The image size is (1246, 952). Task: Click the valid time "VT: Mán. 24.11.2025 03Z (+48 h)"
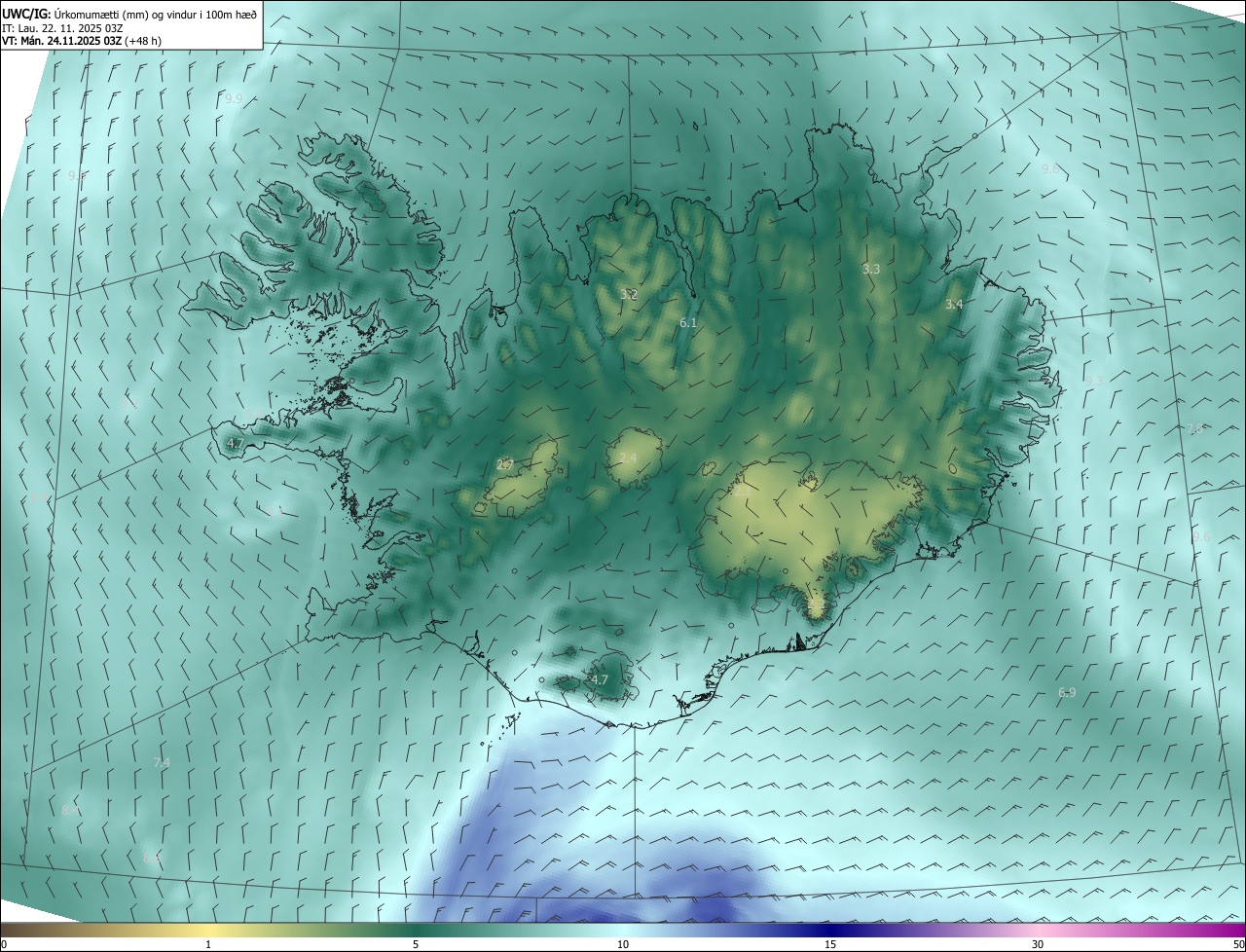[x=82, y=41]
